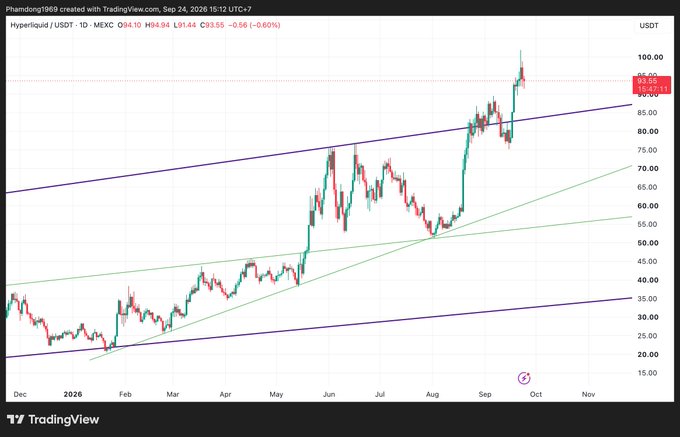Click the −0.56 (−0.60%) change value
The height and width of the screenshot is (437, 680).
click(x=254, y=26)
